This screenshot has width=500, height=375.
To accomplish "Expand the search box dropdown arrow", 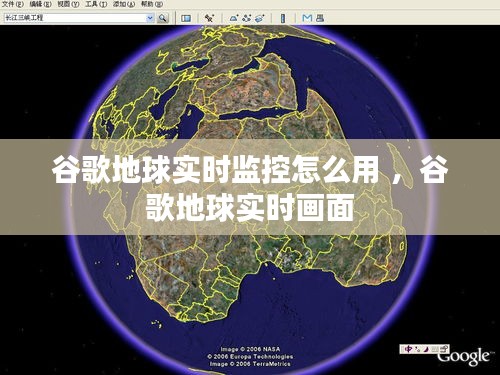I will 150,18.
